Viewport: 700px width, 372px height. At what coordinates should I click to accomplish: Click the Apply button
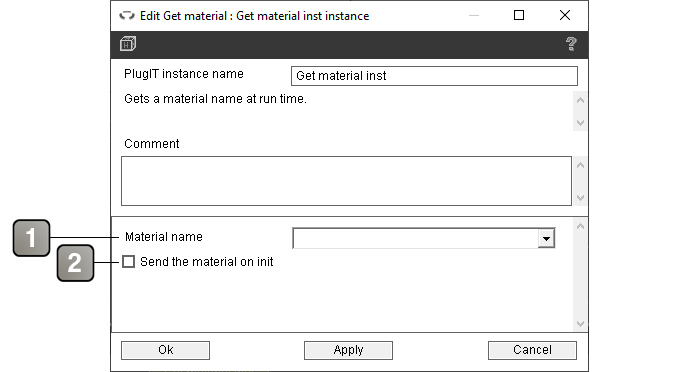click(x=348, y=350)
